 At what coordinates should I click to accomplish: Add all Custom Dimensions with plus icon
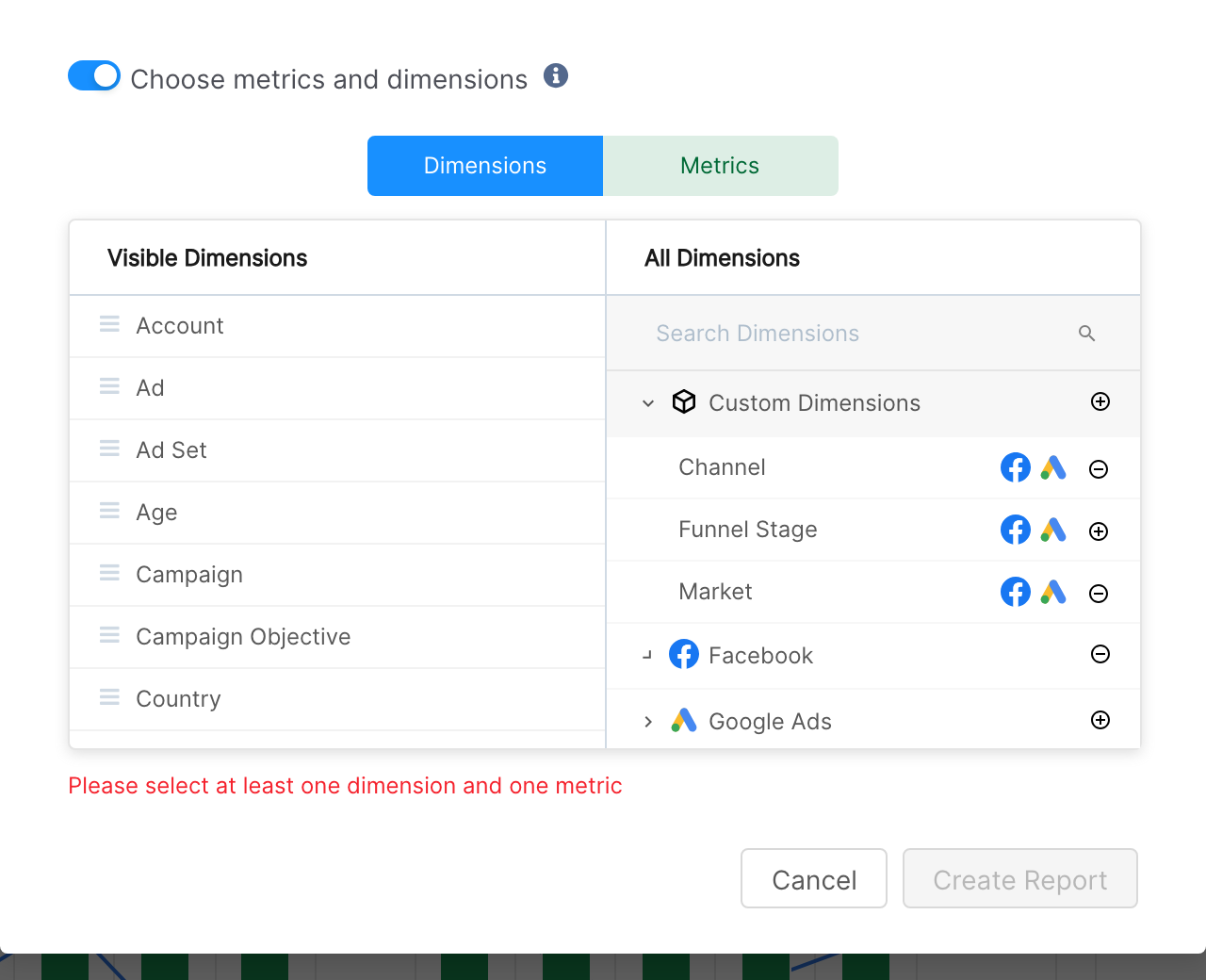pos(1100,401)
